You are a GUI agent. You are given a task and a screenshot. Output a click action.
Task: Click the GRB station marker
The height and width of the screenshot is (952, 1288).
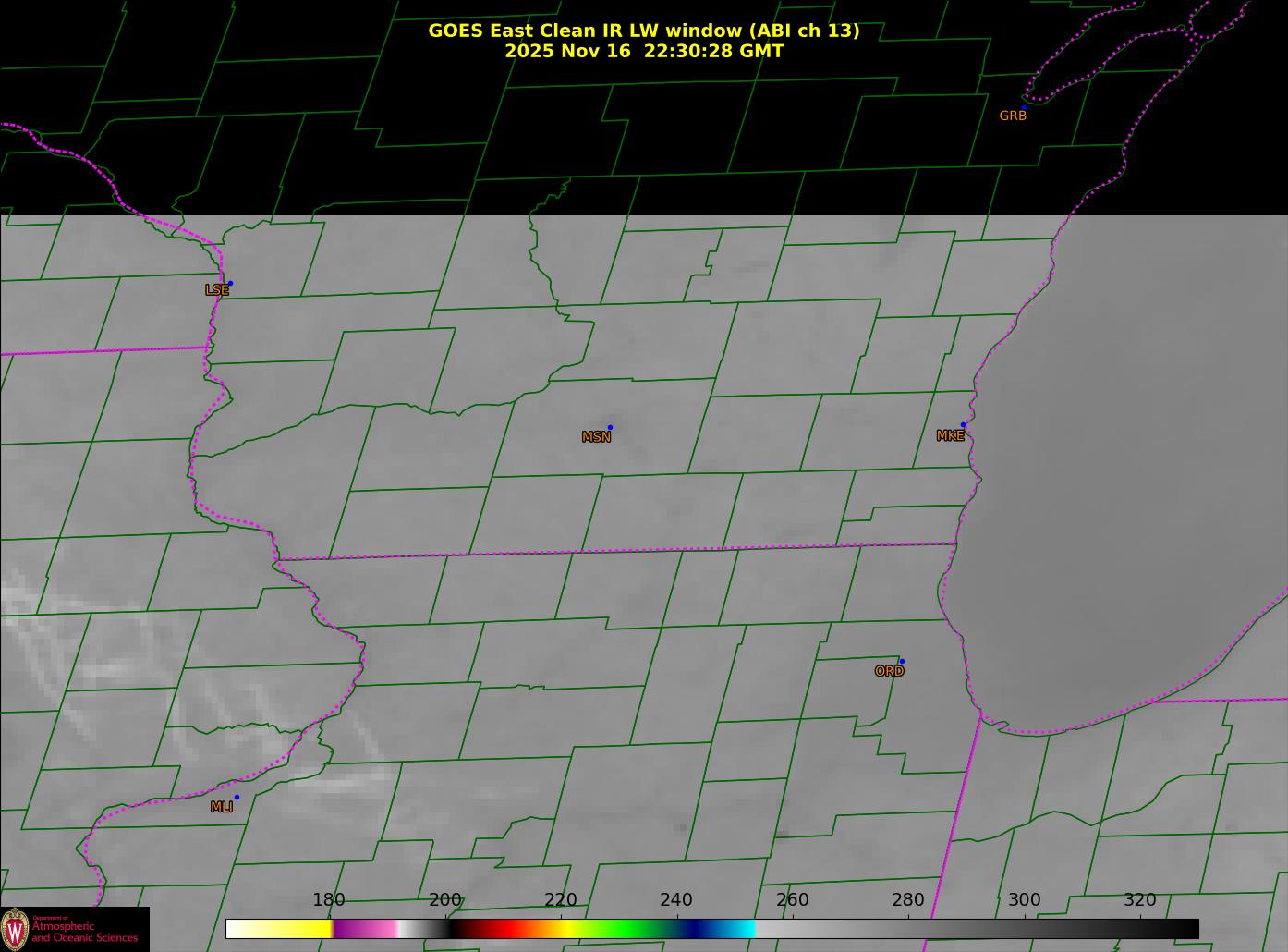point(1023,108)
